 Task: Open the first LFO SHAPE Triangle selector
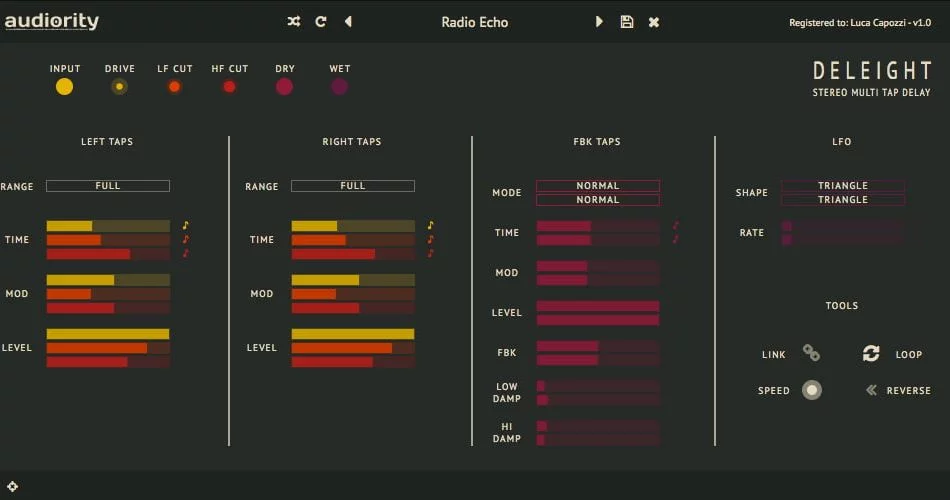click(x=843, y=185)
